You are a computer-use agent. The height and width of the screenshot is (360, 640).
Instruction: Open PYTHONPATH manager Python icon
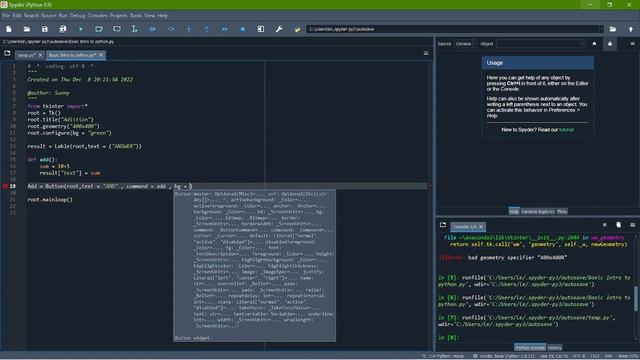[297, 29]
